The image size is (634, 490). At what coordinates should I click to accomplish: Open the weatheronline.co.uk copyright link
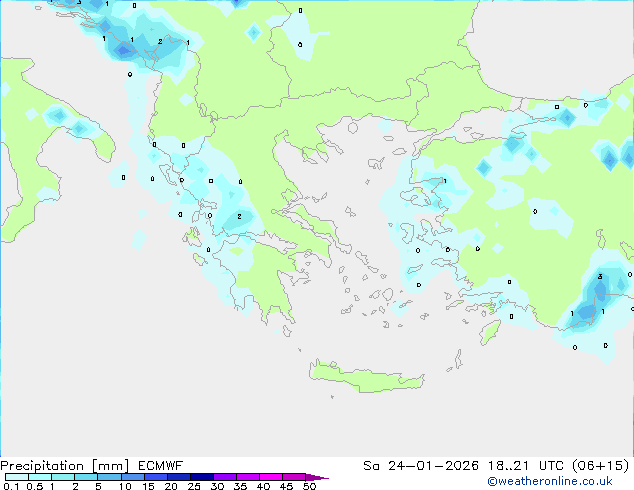(549, 481)
